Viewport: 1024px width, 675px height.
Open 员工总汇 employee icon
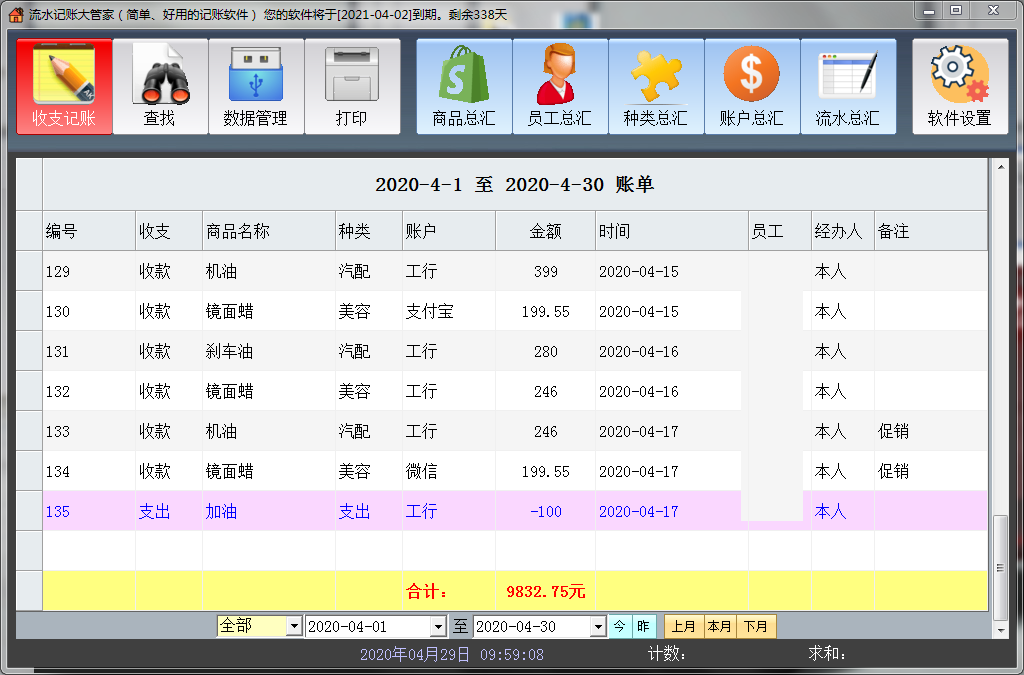click(x=560, y=86)
